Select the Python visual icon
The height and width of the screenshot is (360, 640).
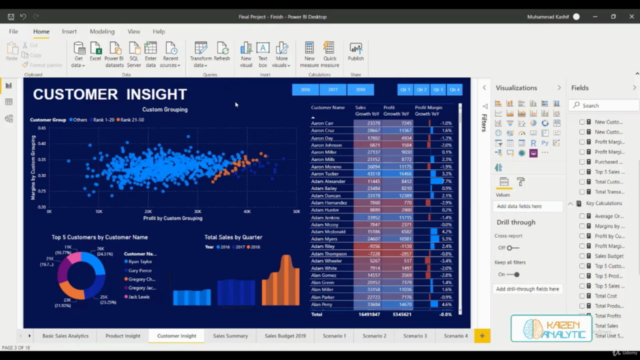click(545, 143)
